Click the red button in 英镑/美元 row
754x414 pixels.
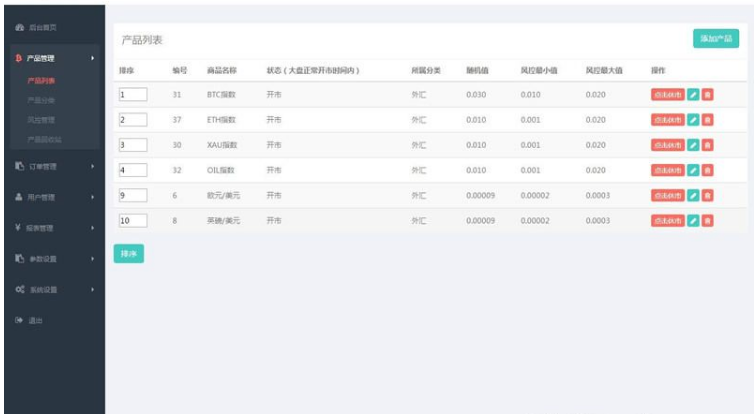click(668, 221)
